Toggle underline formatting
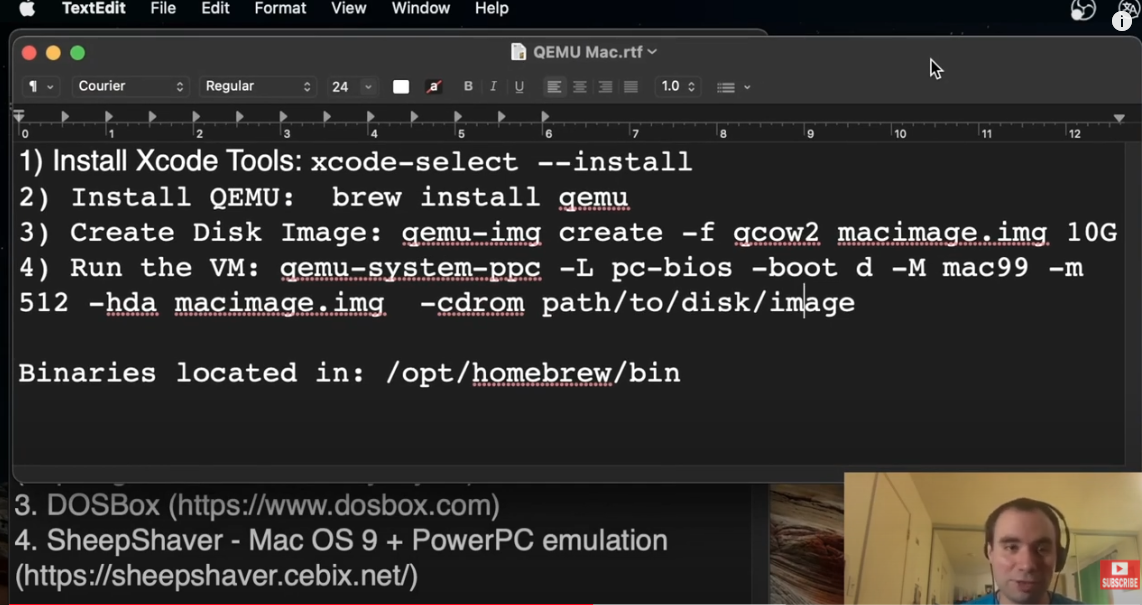Viewport: 1142px width, 605px height. pyautogui.click(x=519, y=87)
